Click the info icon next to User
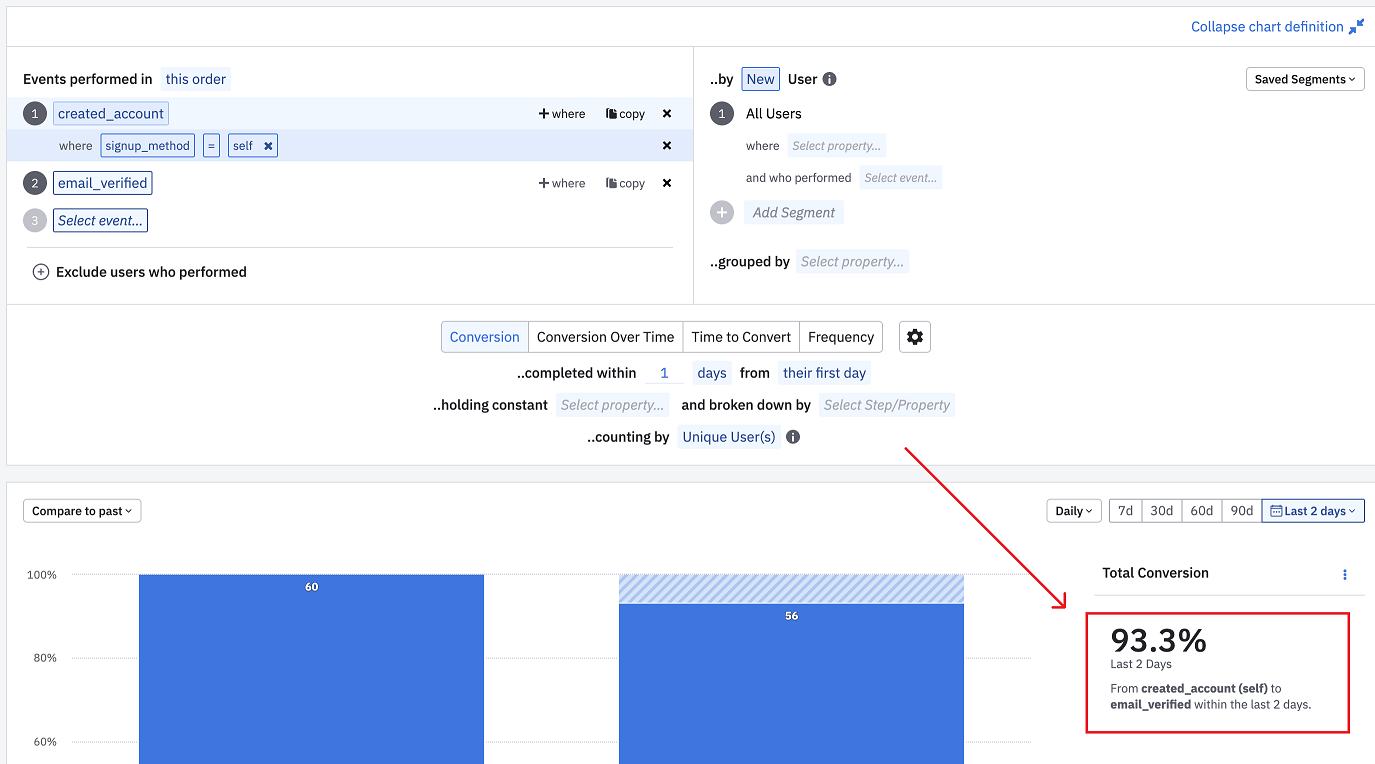This screenshot has width=1375, height=764. 829,79
